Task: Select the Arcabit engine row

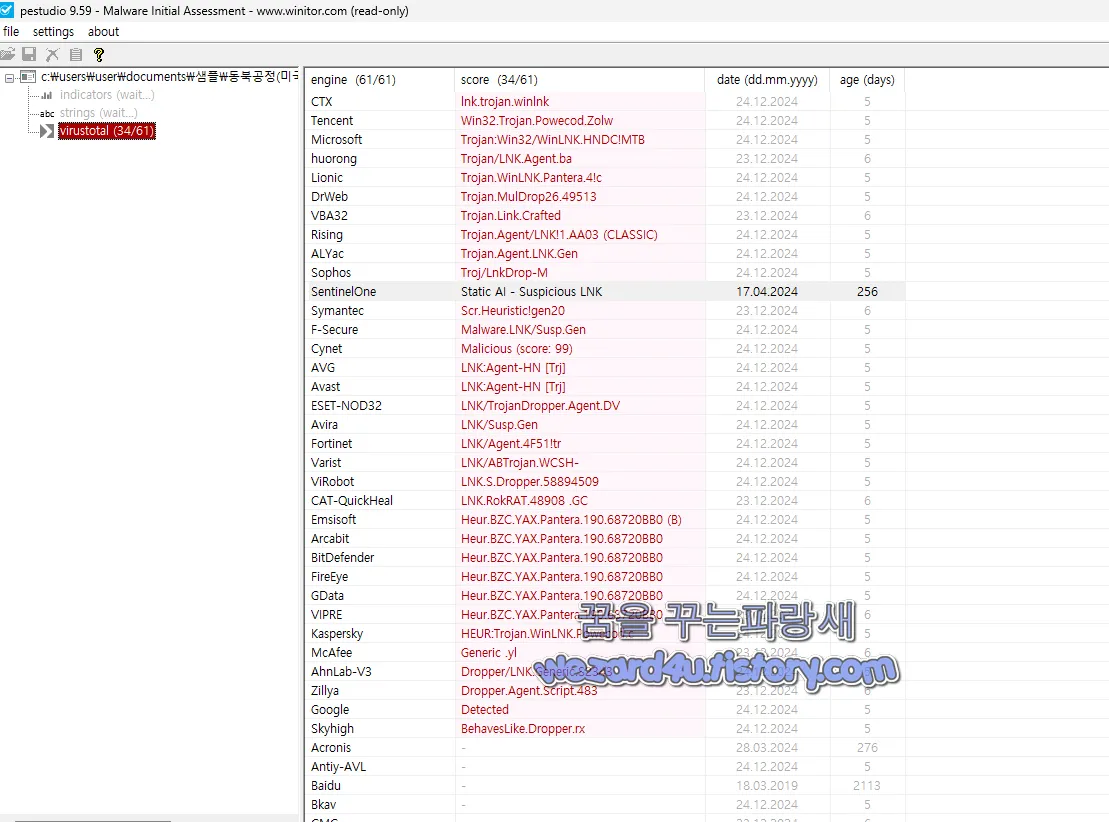Action: 605,539
